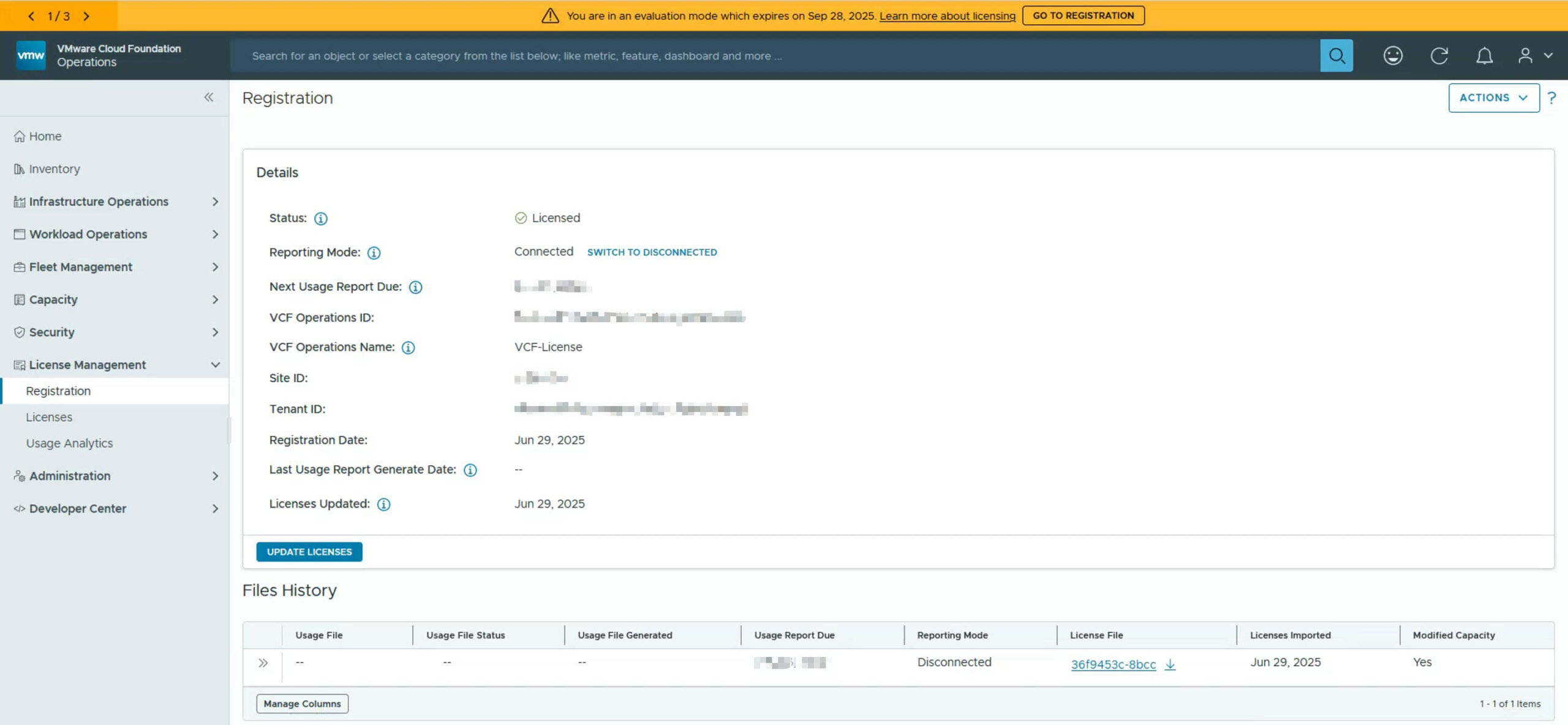Collapse the sidebar with double-chevron icon
This screenshot has width=1568, height=725.
209,97
